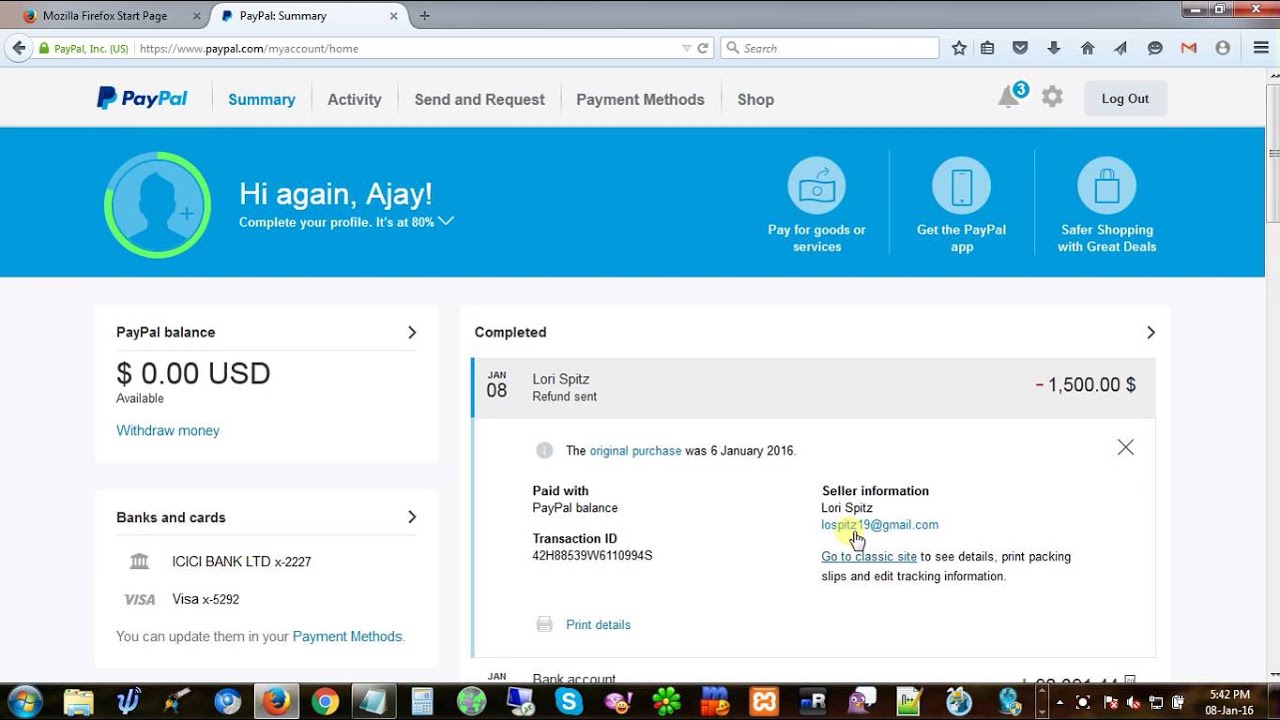Click the Pay for goods or services icon

pos(817,186)
